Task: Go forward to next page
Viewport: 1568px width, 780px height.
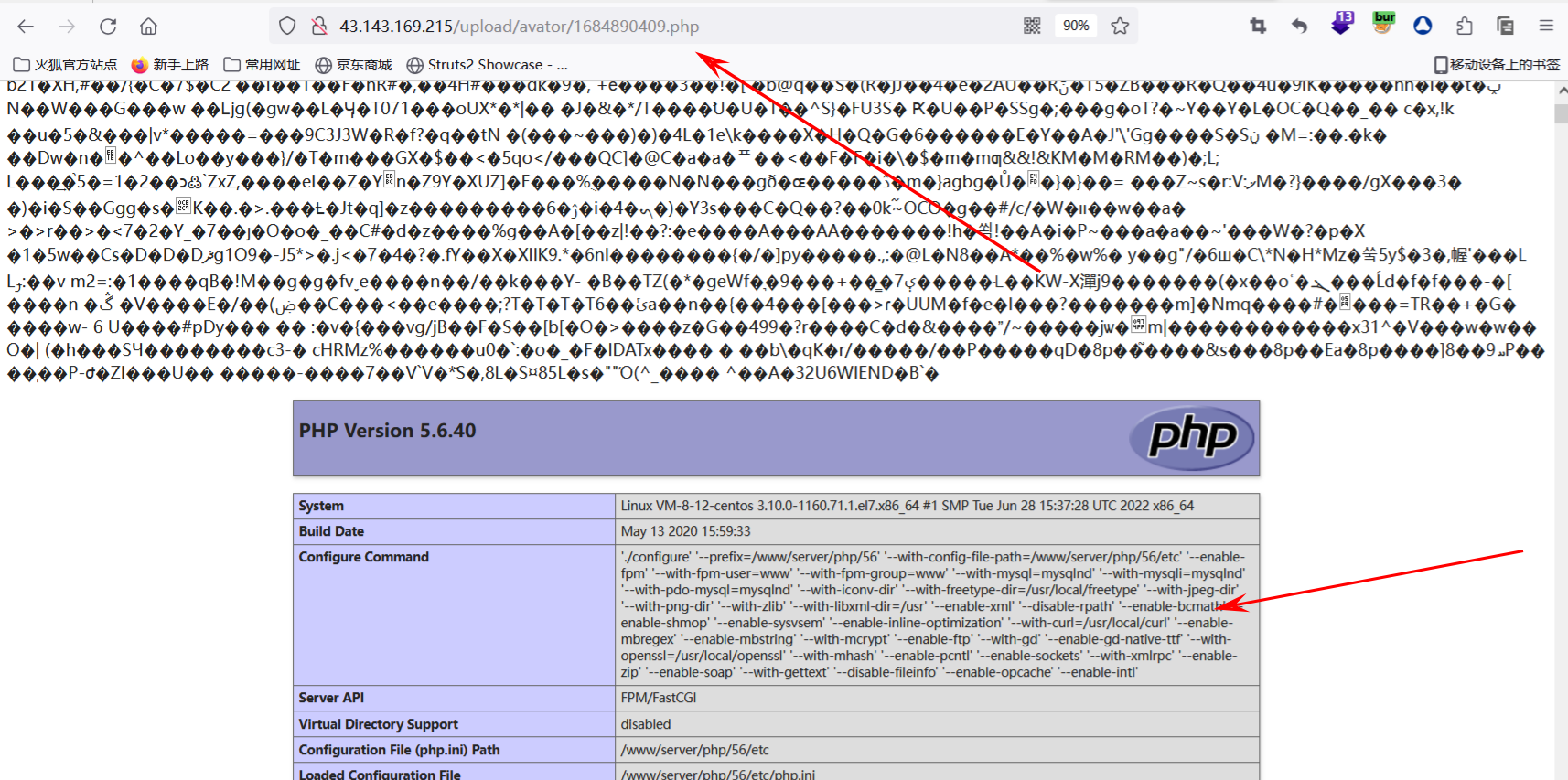Action: (x=67, y=27)
